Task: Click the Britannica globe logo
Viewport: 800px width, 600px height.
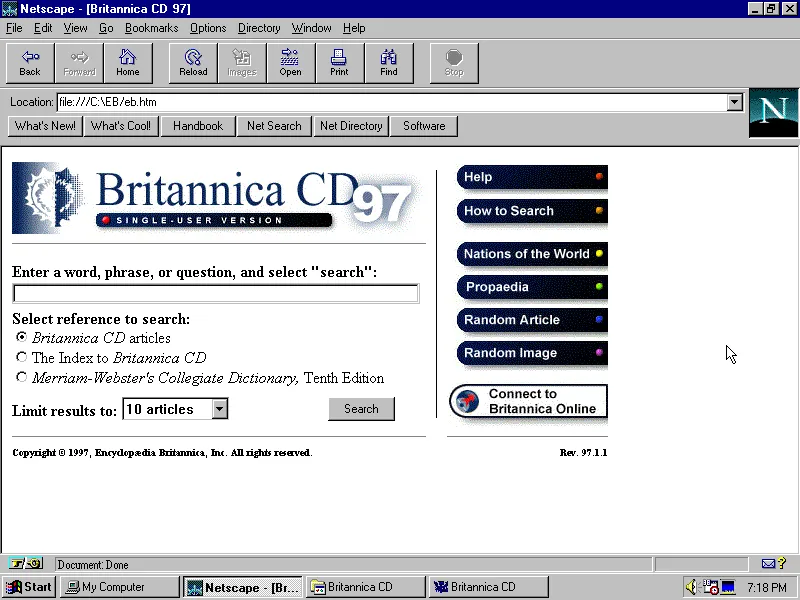Action: pos(42,196)
